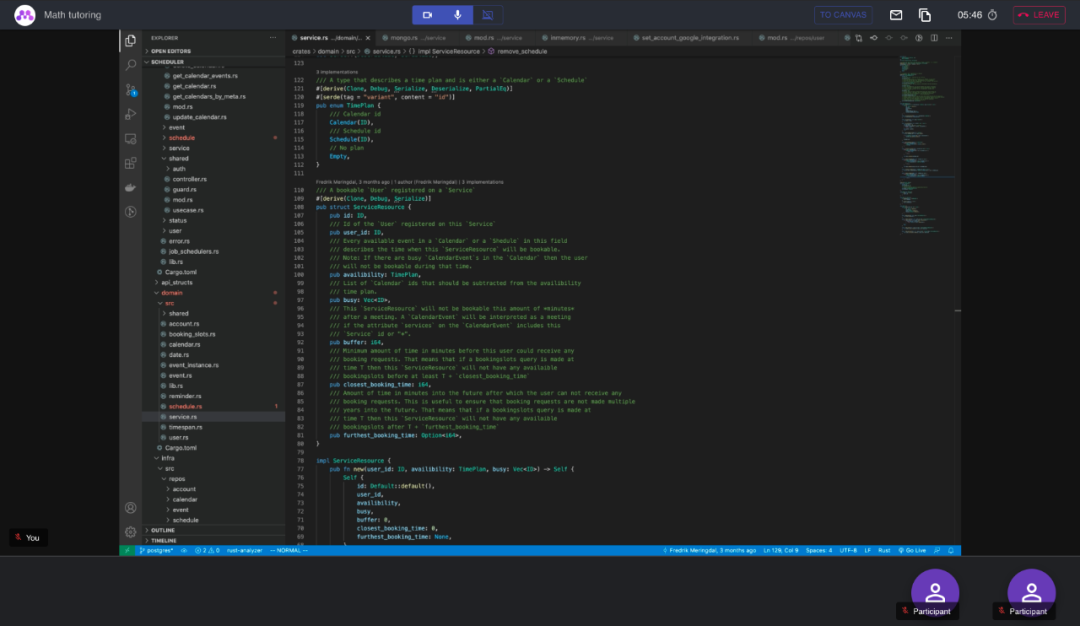Screen dimensions: 1080x626
Task: Click the TO CANVAS button
Action: (843, 15)
